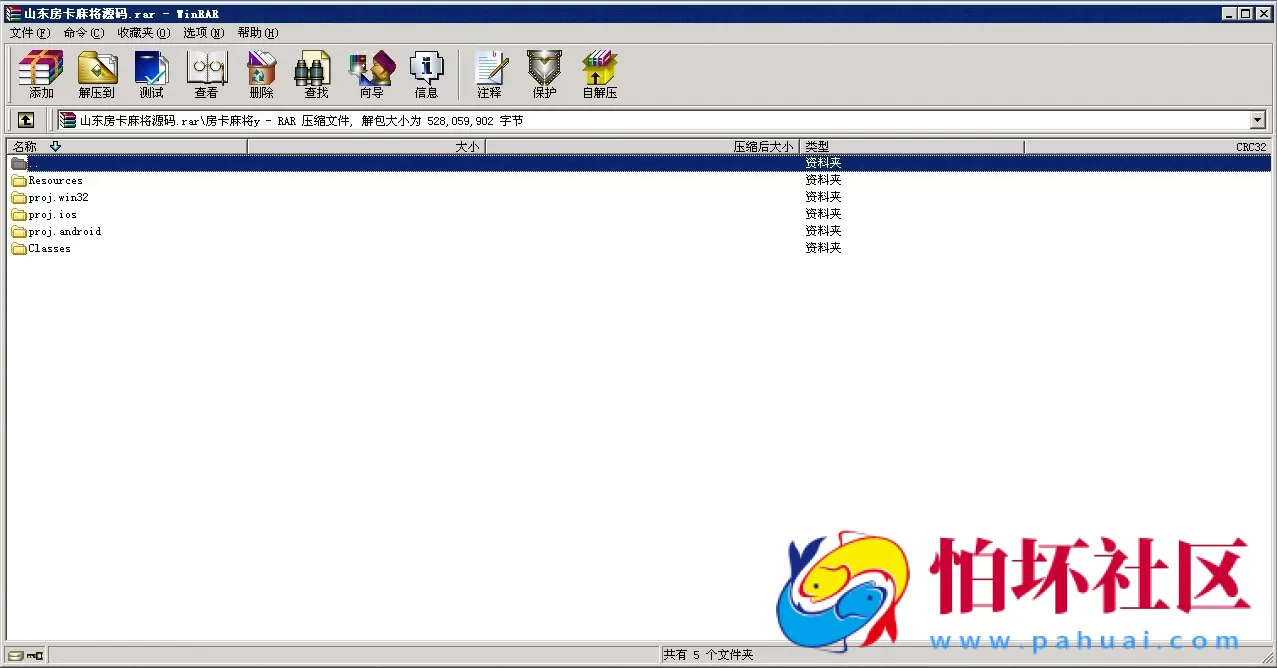Click the 删除 (Delete) icon
Viewport: 1277px width, 668px height.
coord(261,74)
